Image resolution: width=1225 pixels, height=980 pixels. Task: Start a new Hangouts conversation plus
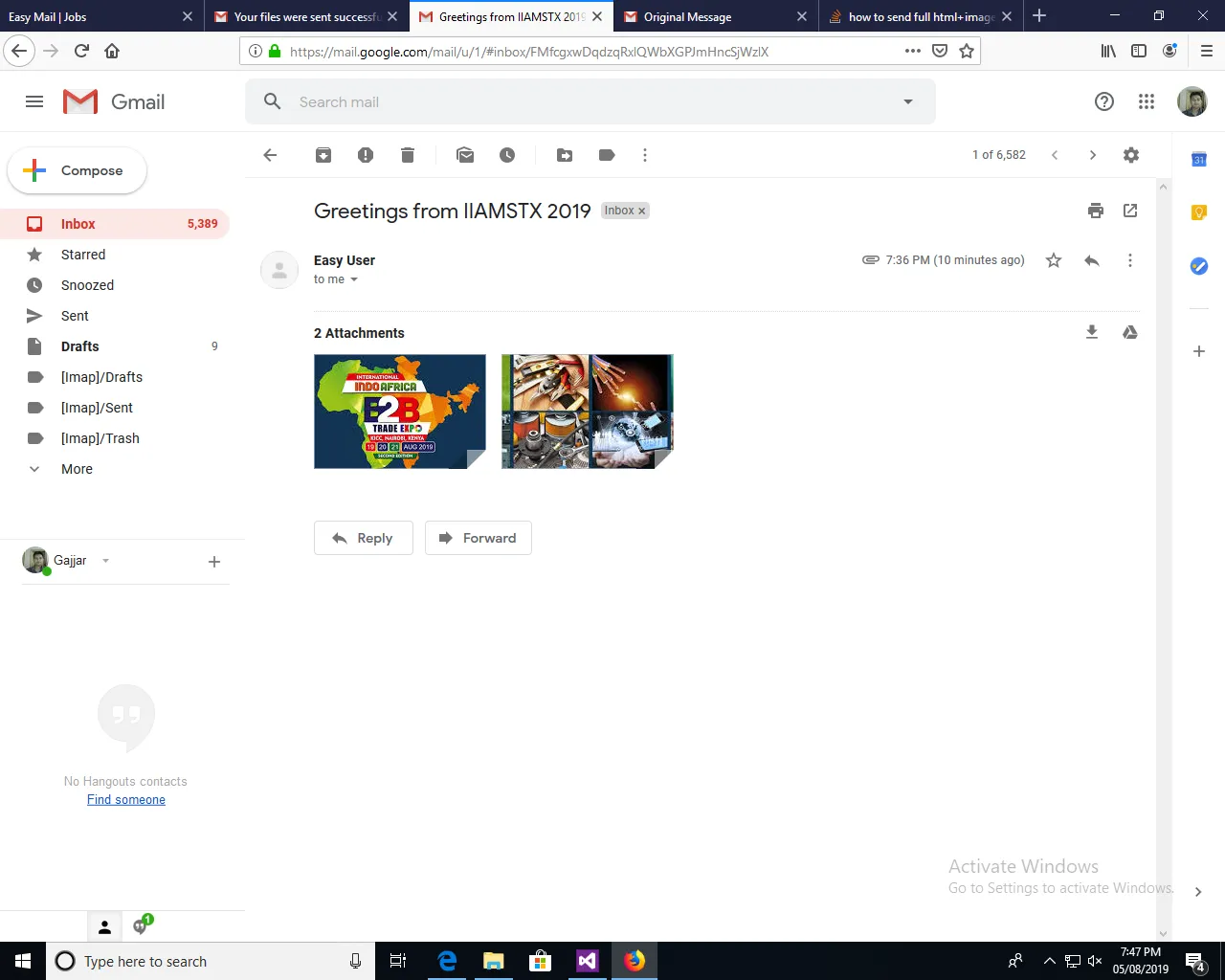point(214,562)
